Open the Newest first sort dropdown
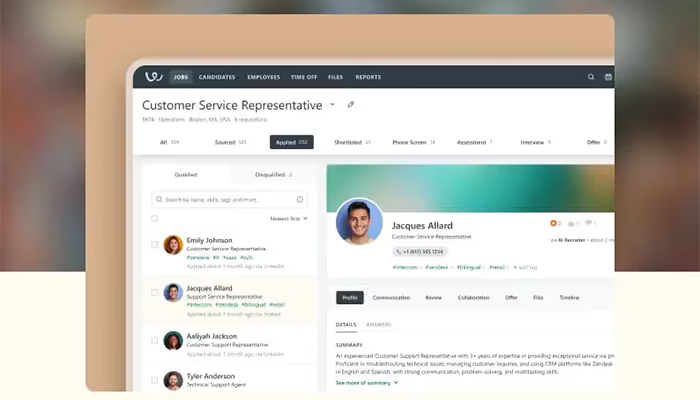The image size is (700, 400). point(288,219)
